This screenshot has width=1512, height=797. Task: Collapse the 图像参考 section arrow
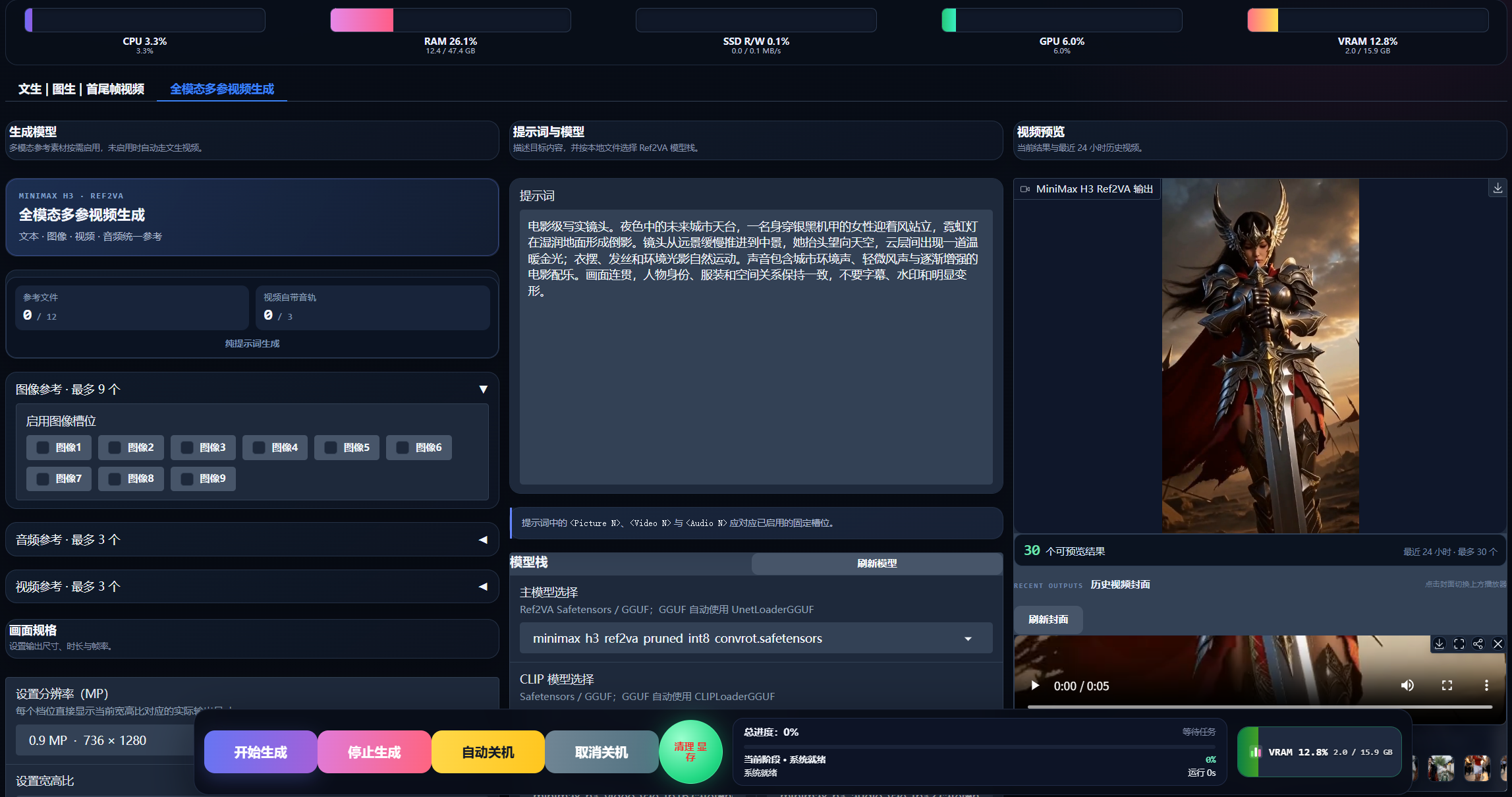tap(483, 390)
